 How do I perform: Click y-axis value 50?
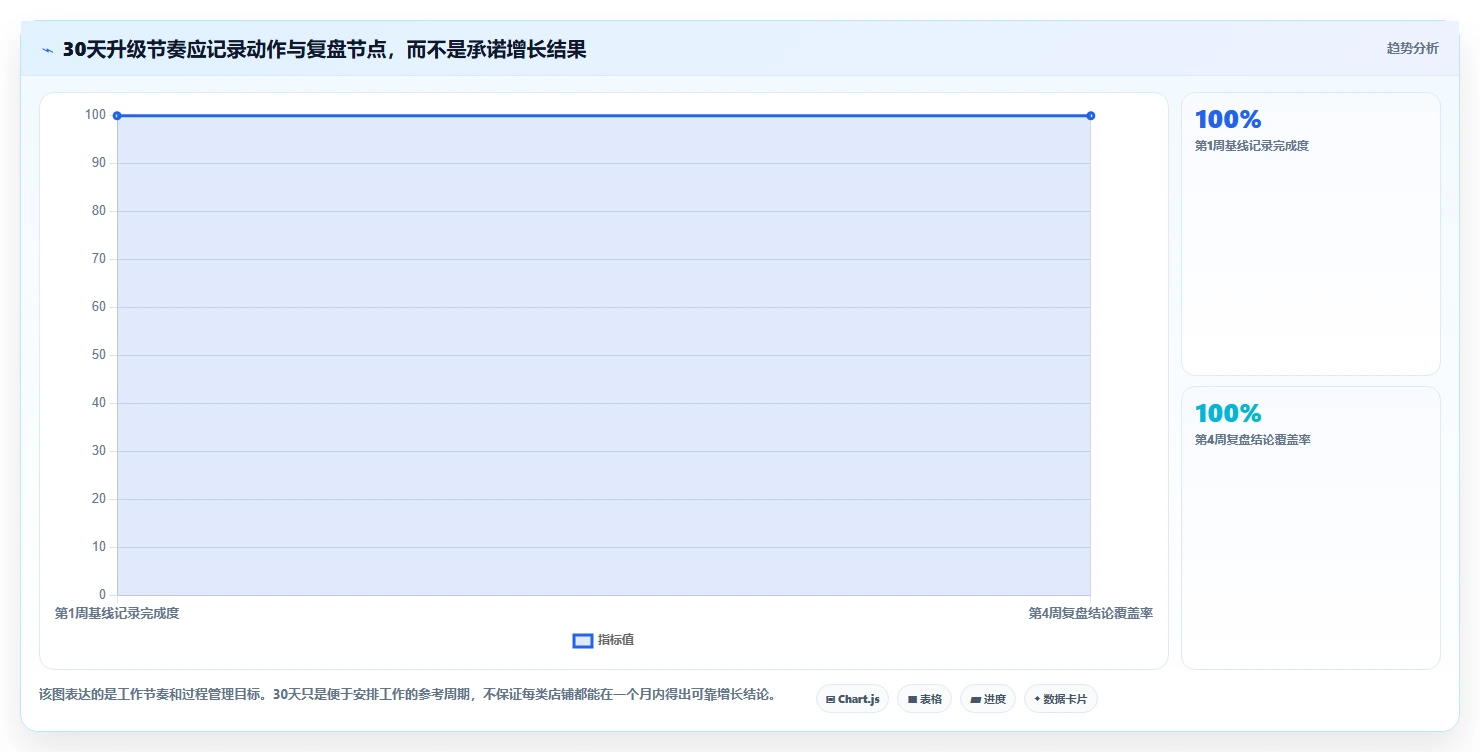pyautogui.click(x=99, y=355)
